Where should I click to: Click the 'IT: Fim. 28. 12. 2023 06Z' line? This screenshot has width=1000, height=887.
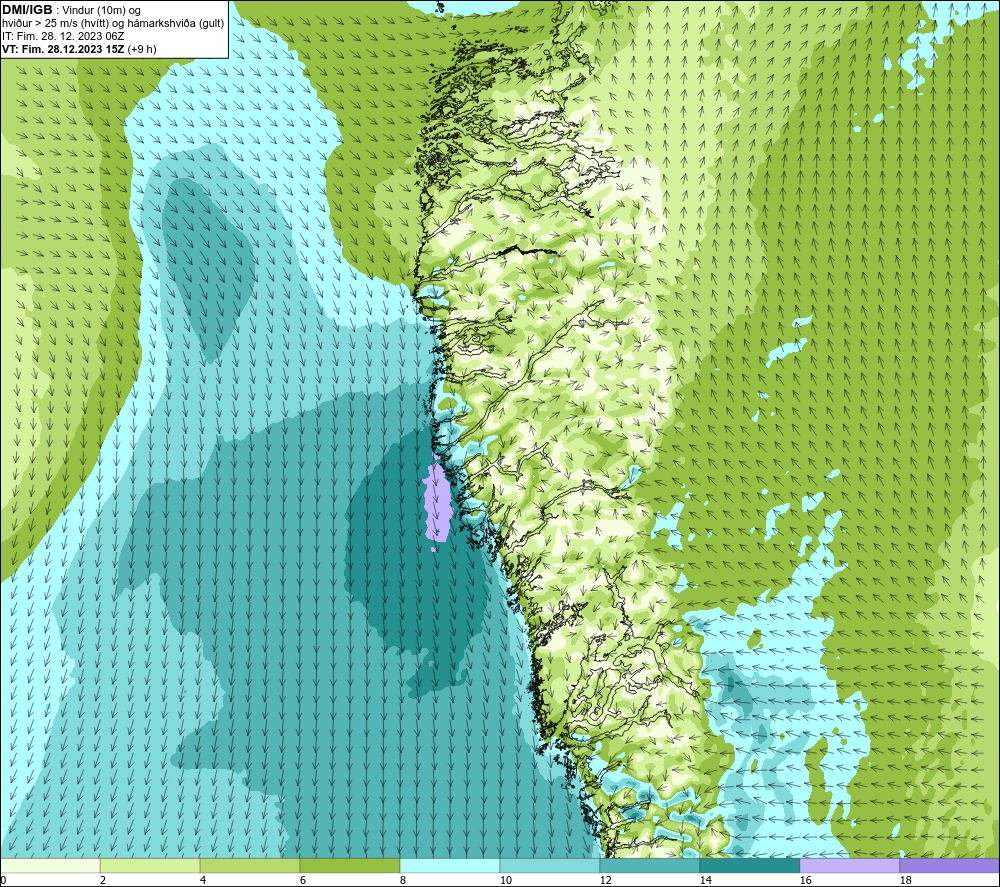pos(63,36)
